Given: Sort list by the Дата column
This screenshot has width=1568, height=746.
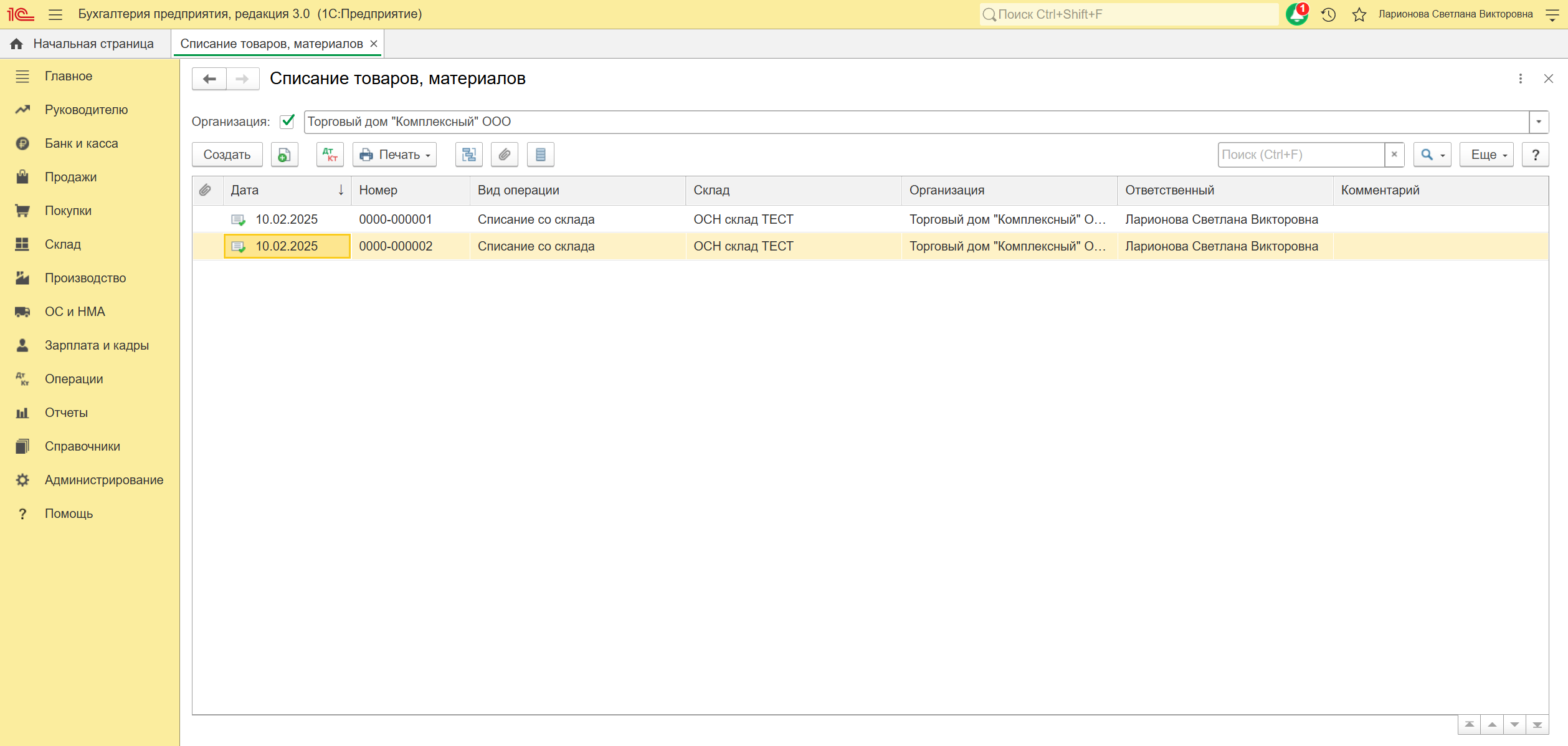Looking at the screenshot, I should (287, 190).
